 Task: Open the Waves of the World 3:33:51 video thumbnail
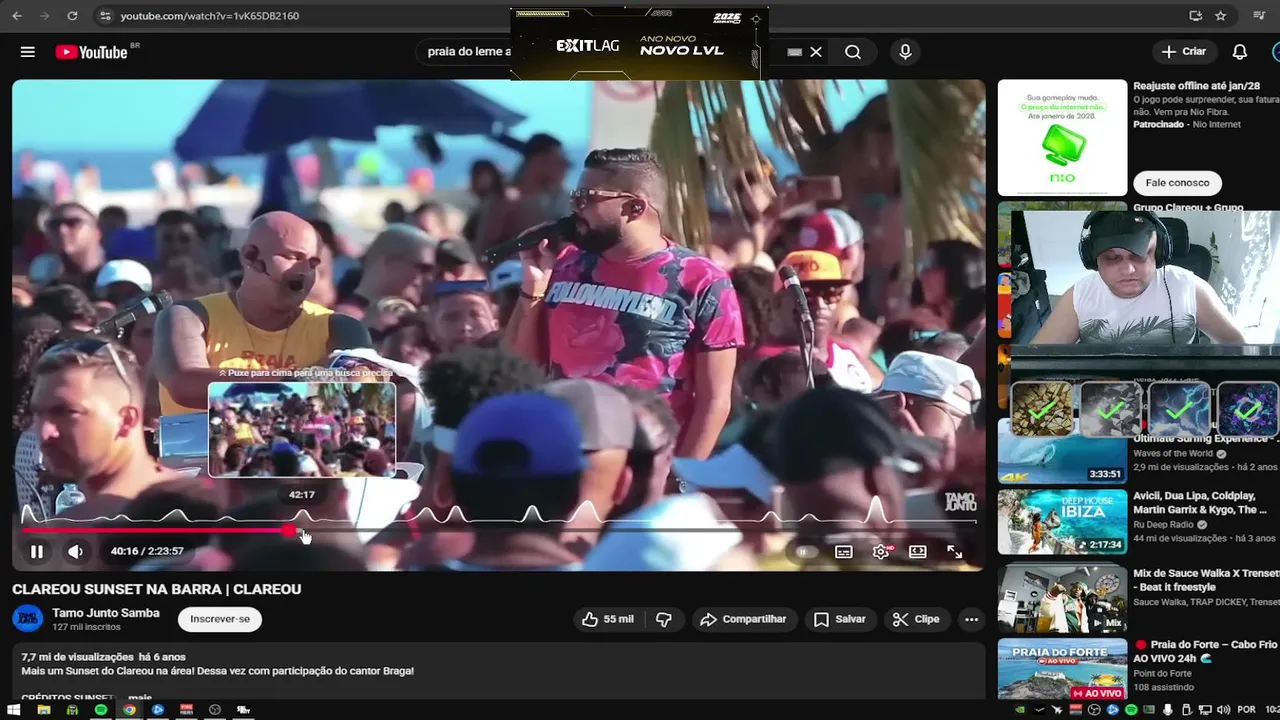(1062, 452)
